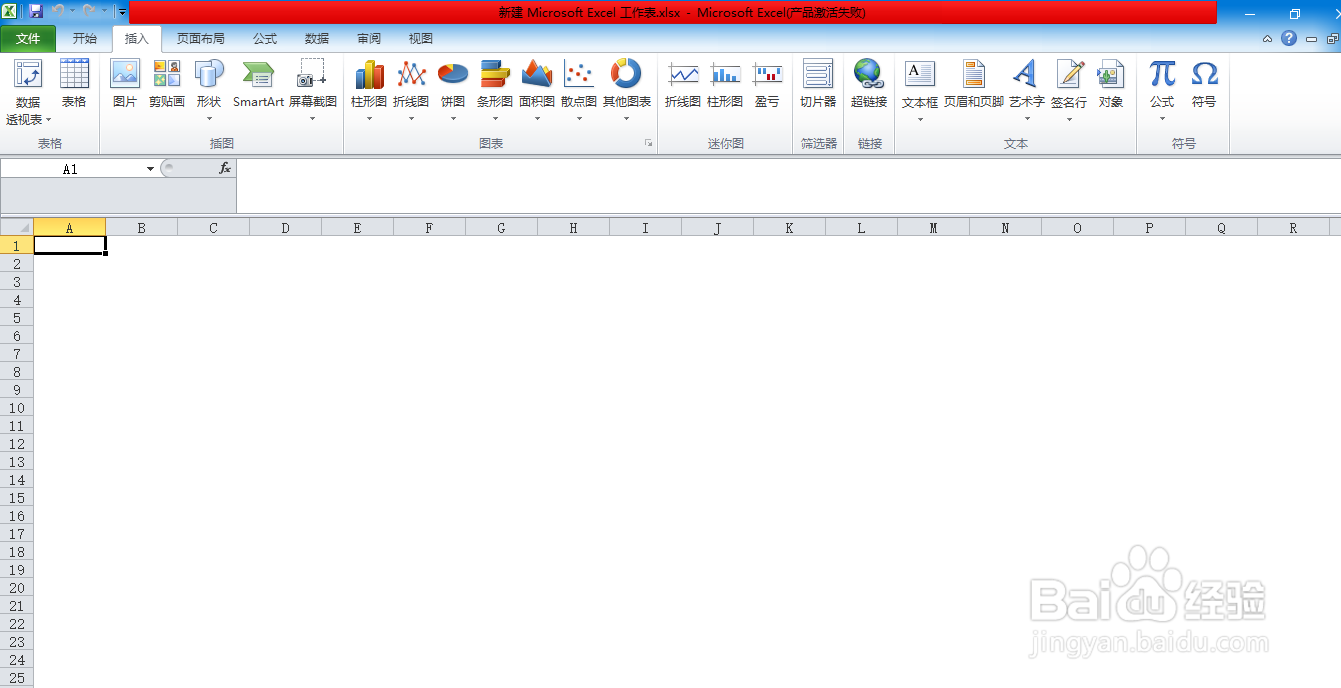Insert a SmartArt graphic
This screenshot has height=688, width=1341.
coord(258,84)
